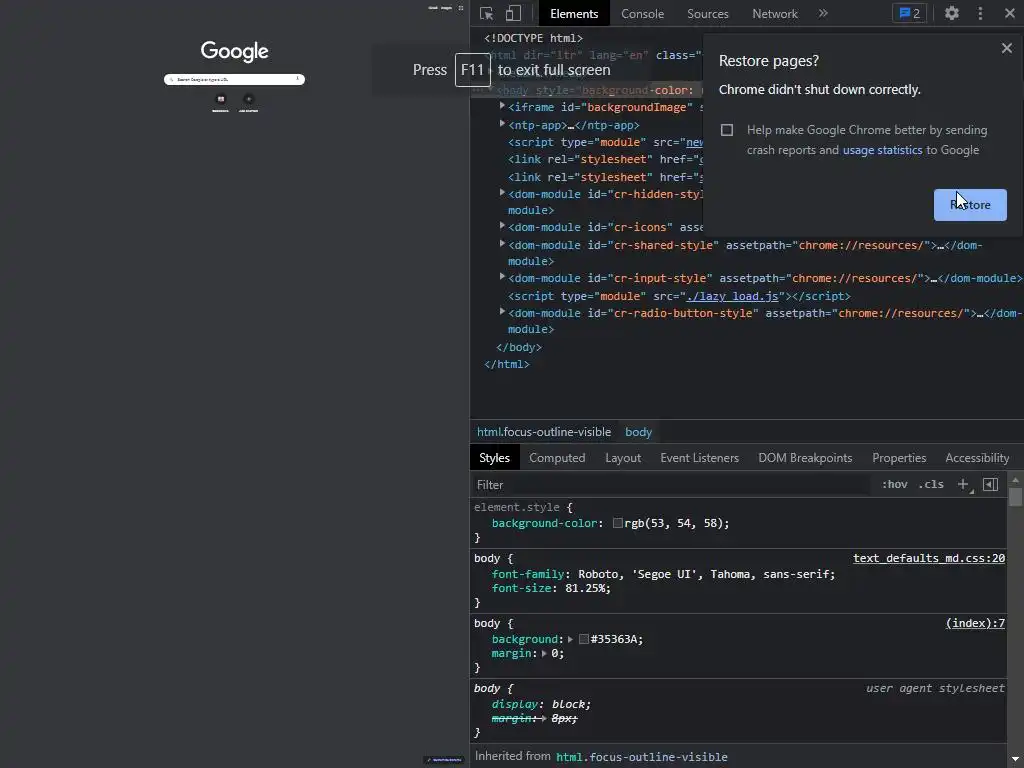Open the usage statistics link

click(x=882, y=150)
